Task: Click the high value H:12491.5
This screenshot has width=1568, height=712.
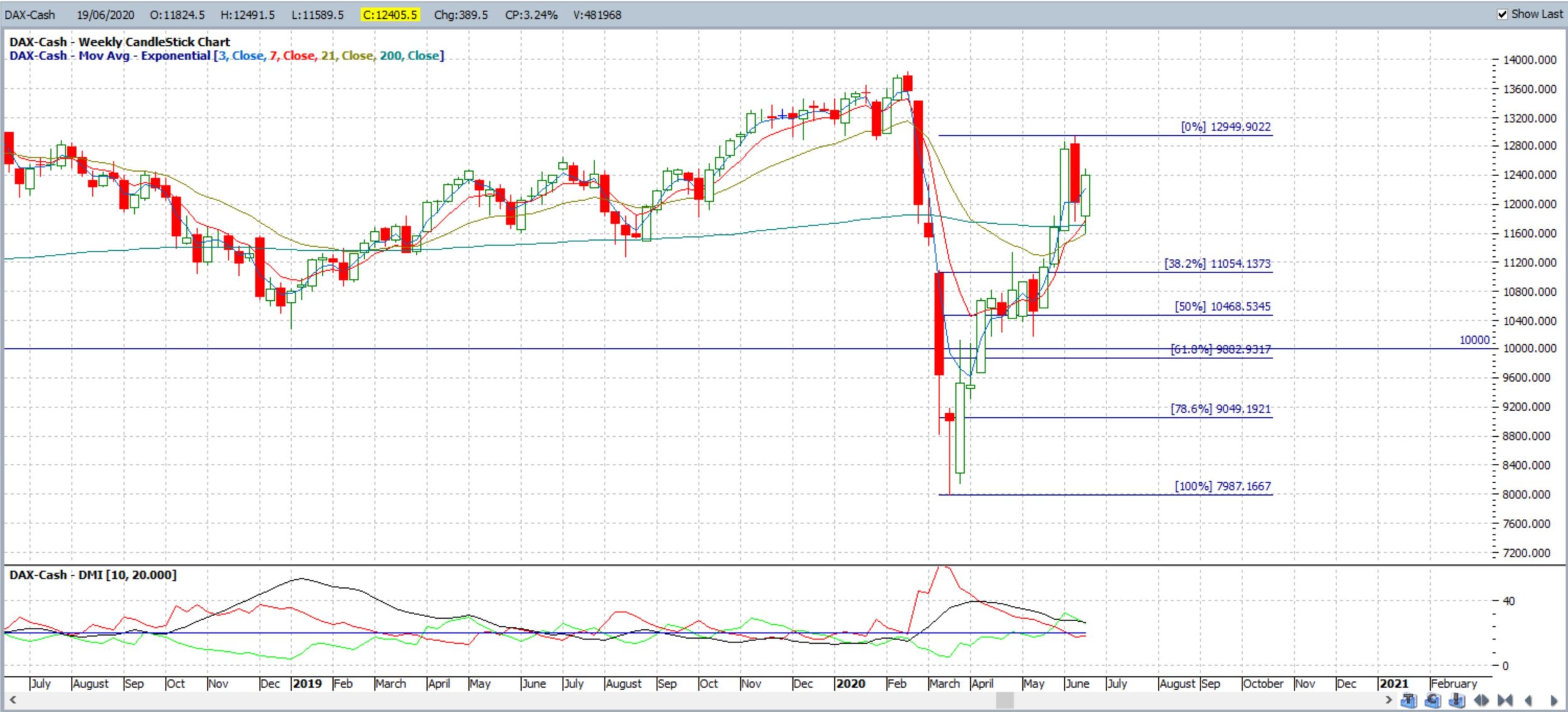Action: (x=247, y=14)
